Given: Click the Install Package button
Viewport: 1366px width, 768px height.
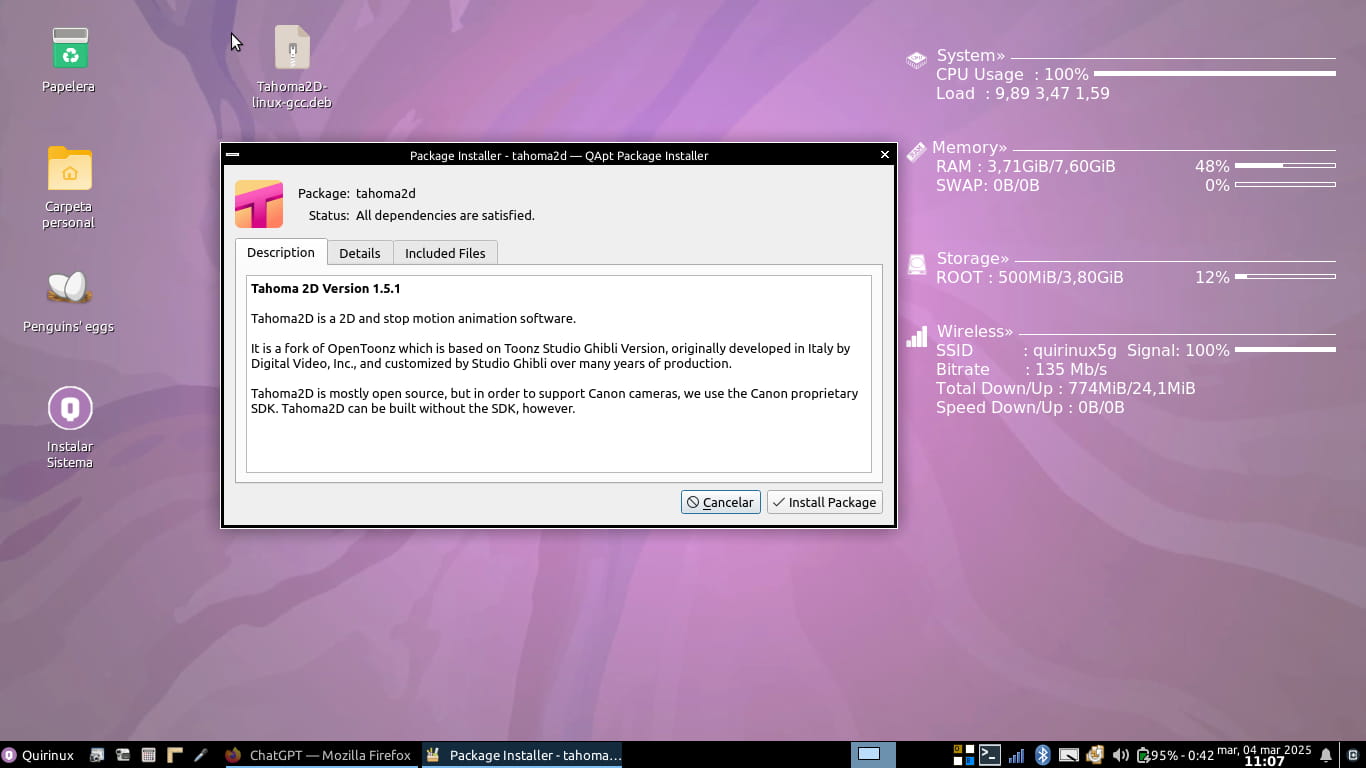Looking at the screenshot, I should [825, 502].
